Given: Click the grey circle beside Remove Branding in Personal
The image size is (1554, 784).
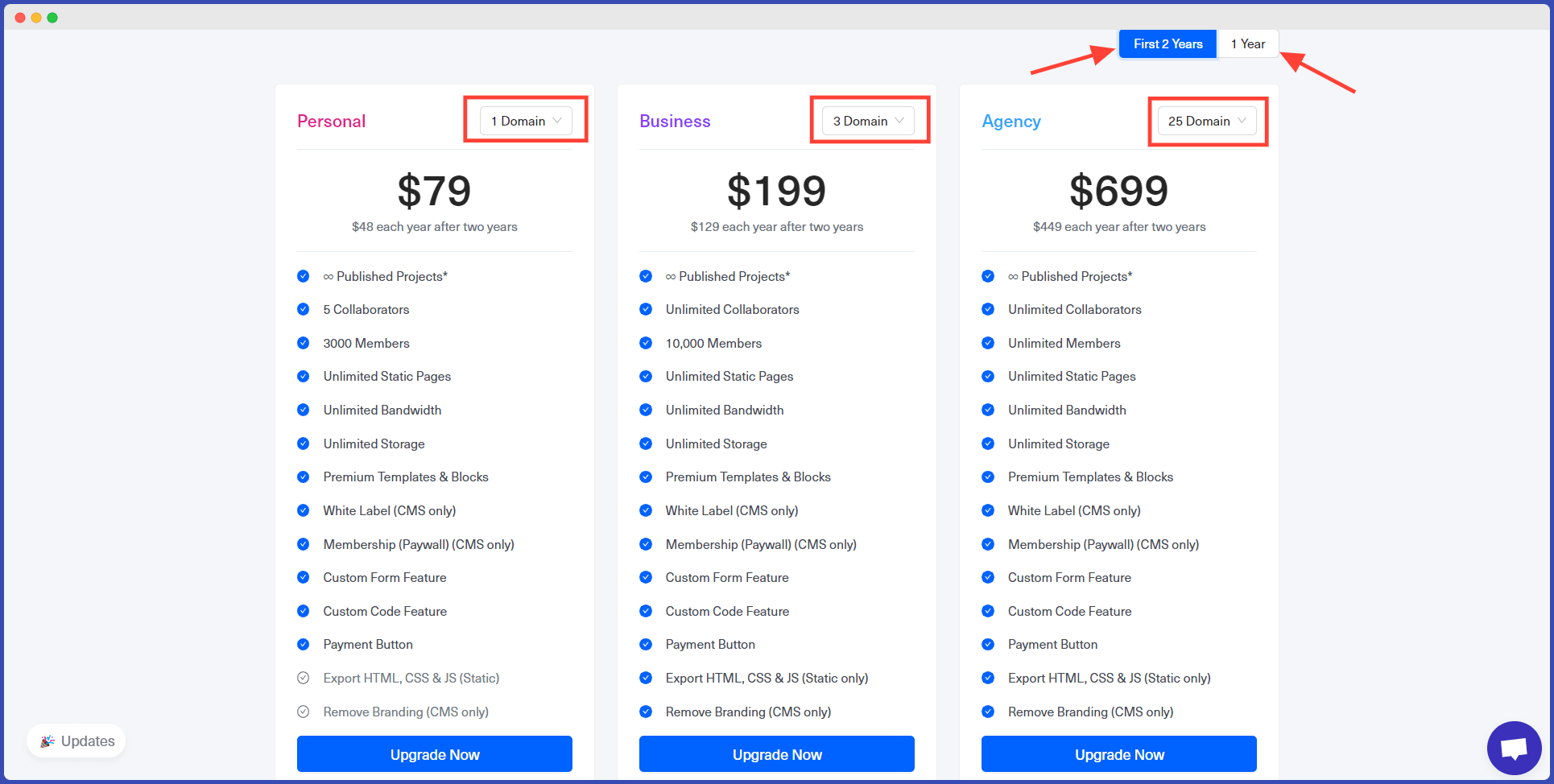Looking at the screenshot, I should click(304, 712).
